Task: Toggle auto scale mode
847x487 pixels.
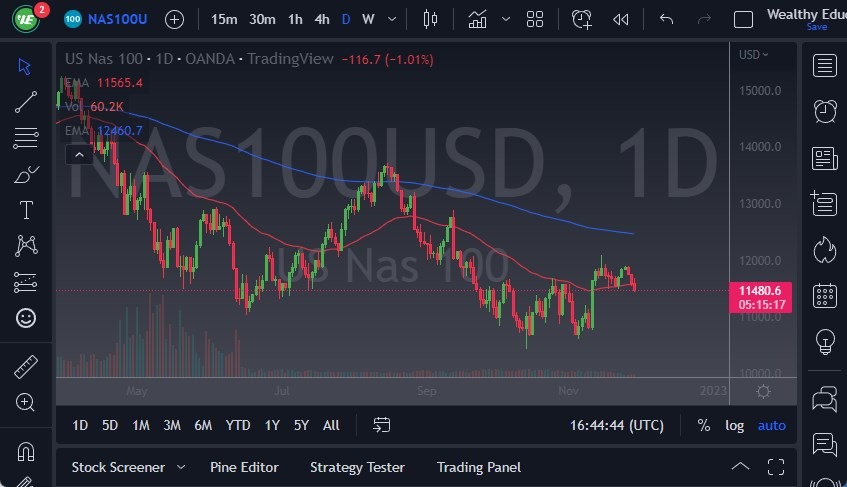Action: pyautogui.click(x=771, y=425)
